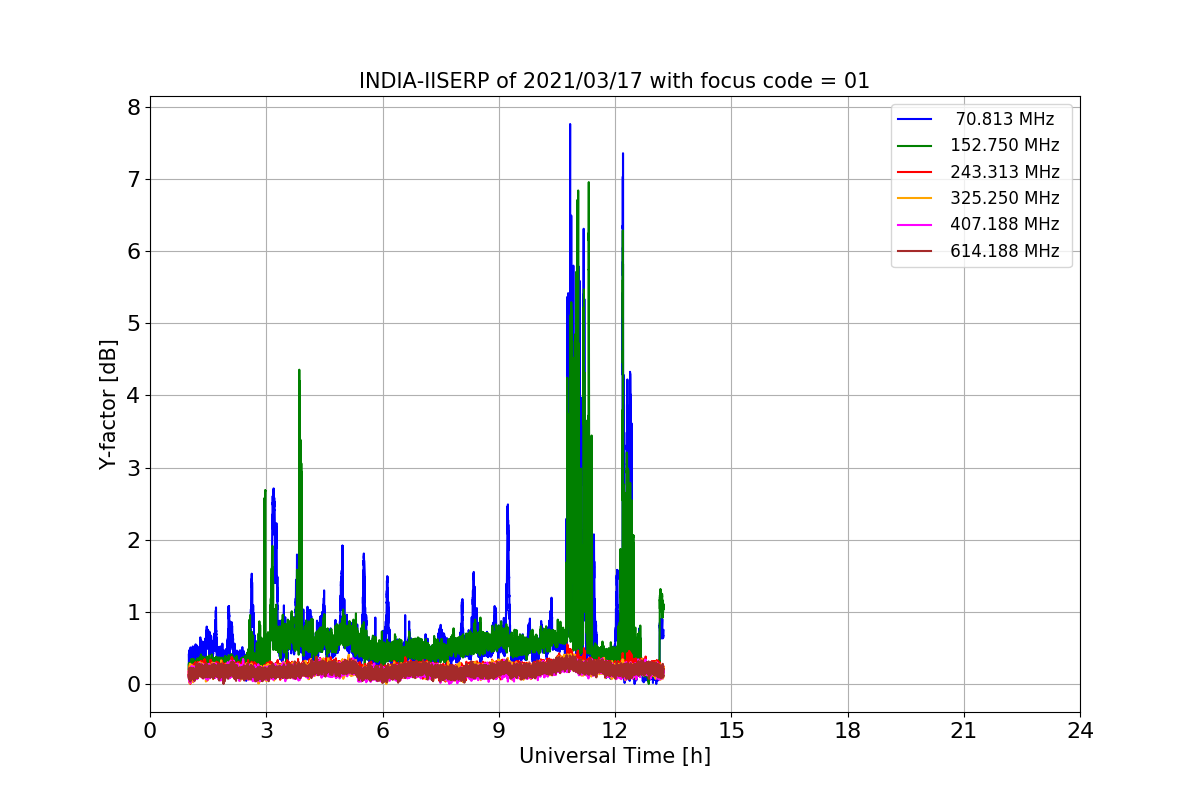The image size is (1200, 800).
Task: Click the 18 tick on the time axis
Action: tap(847, 731)
